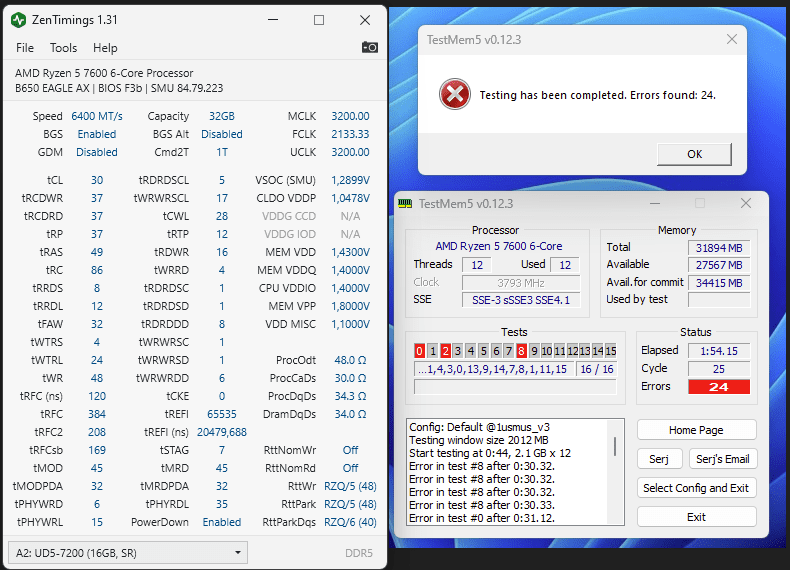The height and width of the screenshot is (570, 790).
Task: Close the TestMem5 main window
Action: point(746,203)
